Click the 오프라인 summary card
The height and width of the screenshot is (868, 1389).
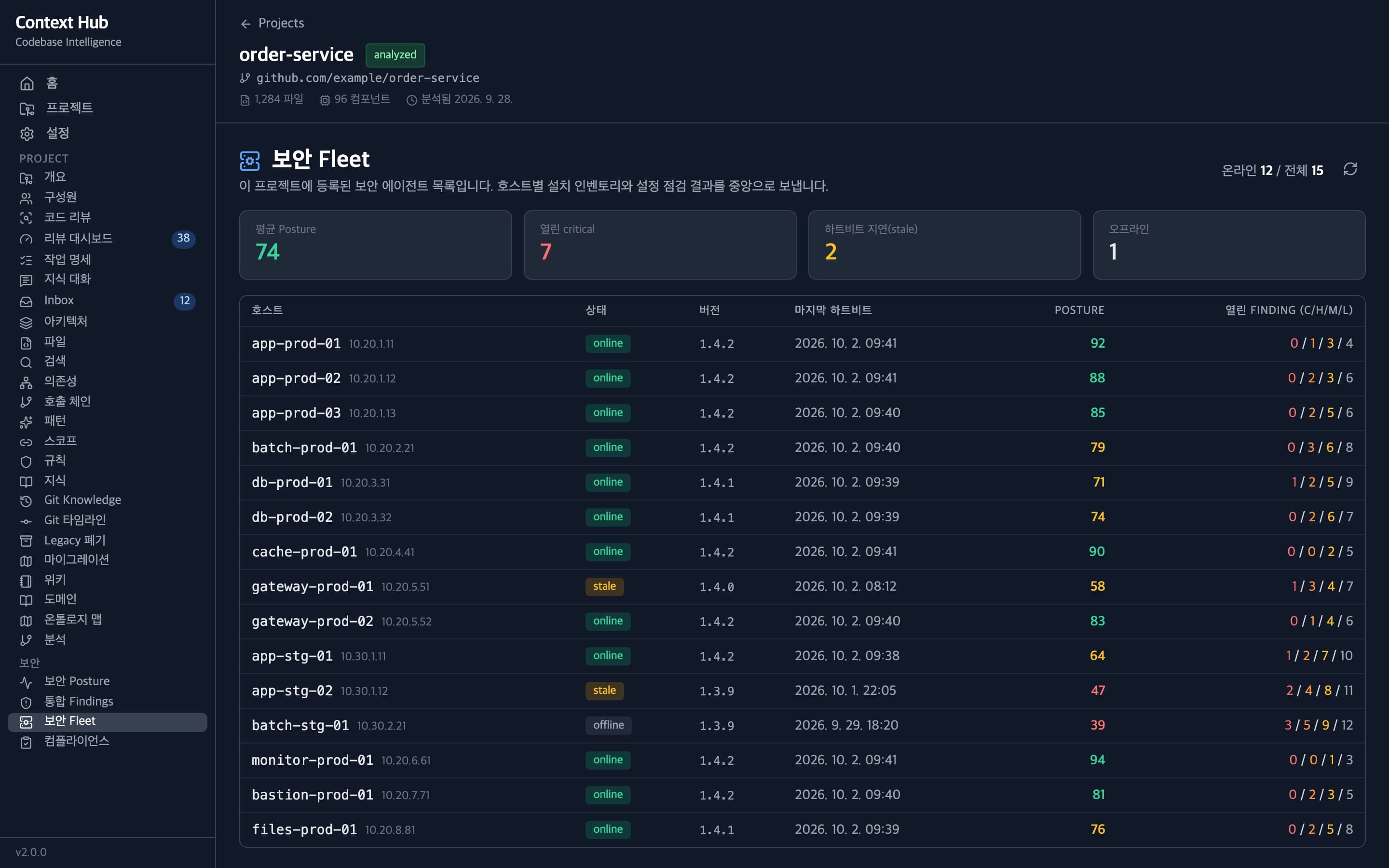coord(1229,245)
